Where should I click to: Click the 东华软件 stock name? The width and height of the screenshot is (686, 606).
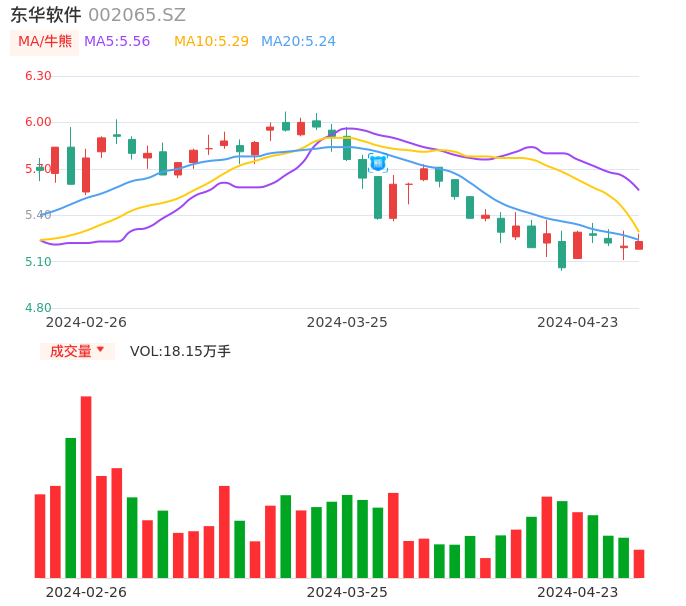pos(46,15)
